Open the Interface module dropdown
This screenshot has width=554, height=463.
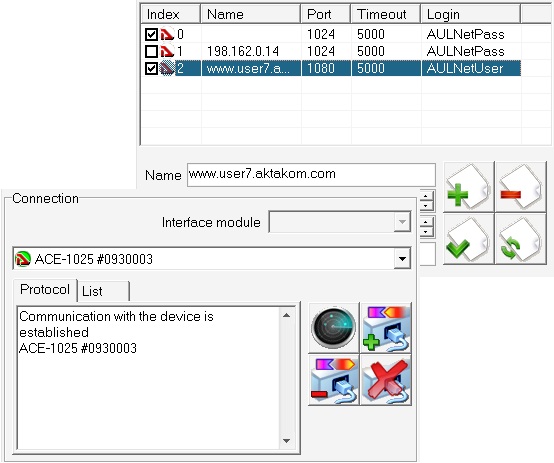402,222
